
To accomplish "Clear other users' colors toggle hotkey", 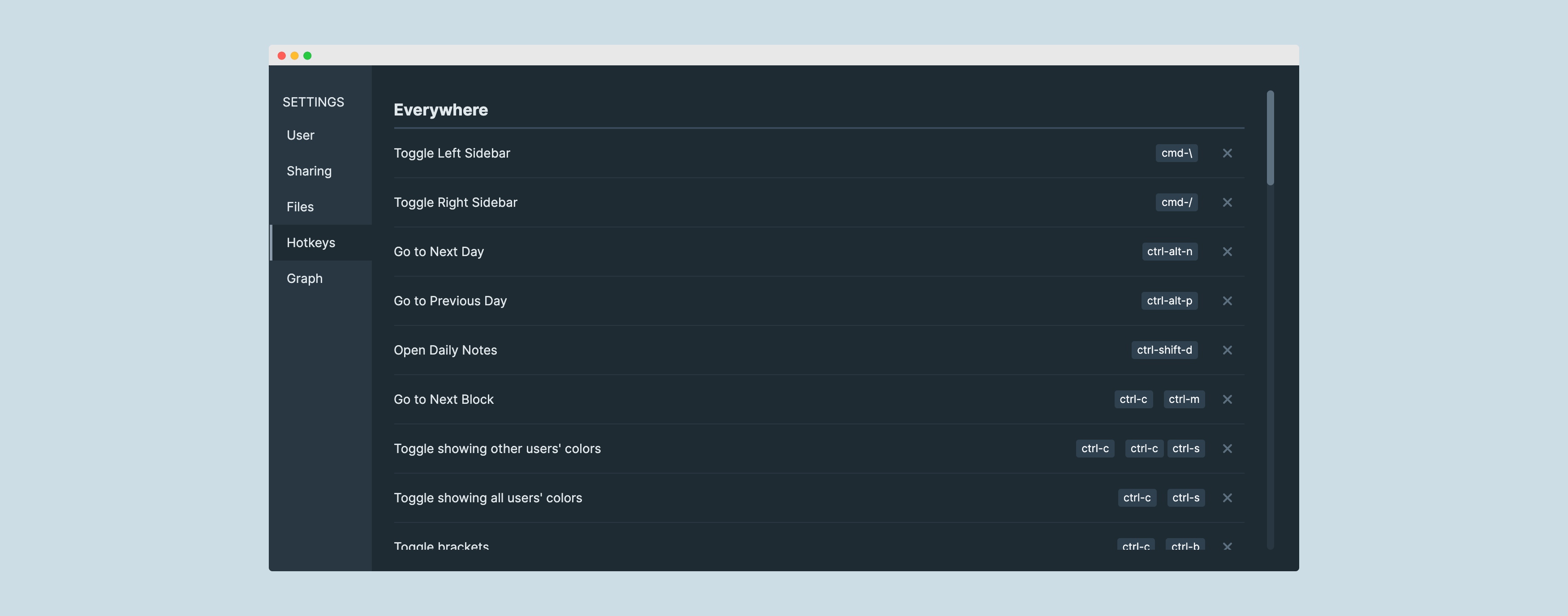I will coord(1227,449).
